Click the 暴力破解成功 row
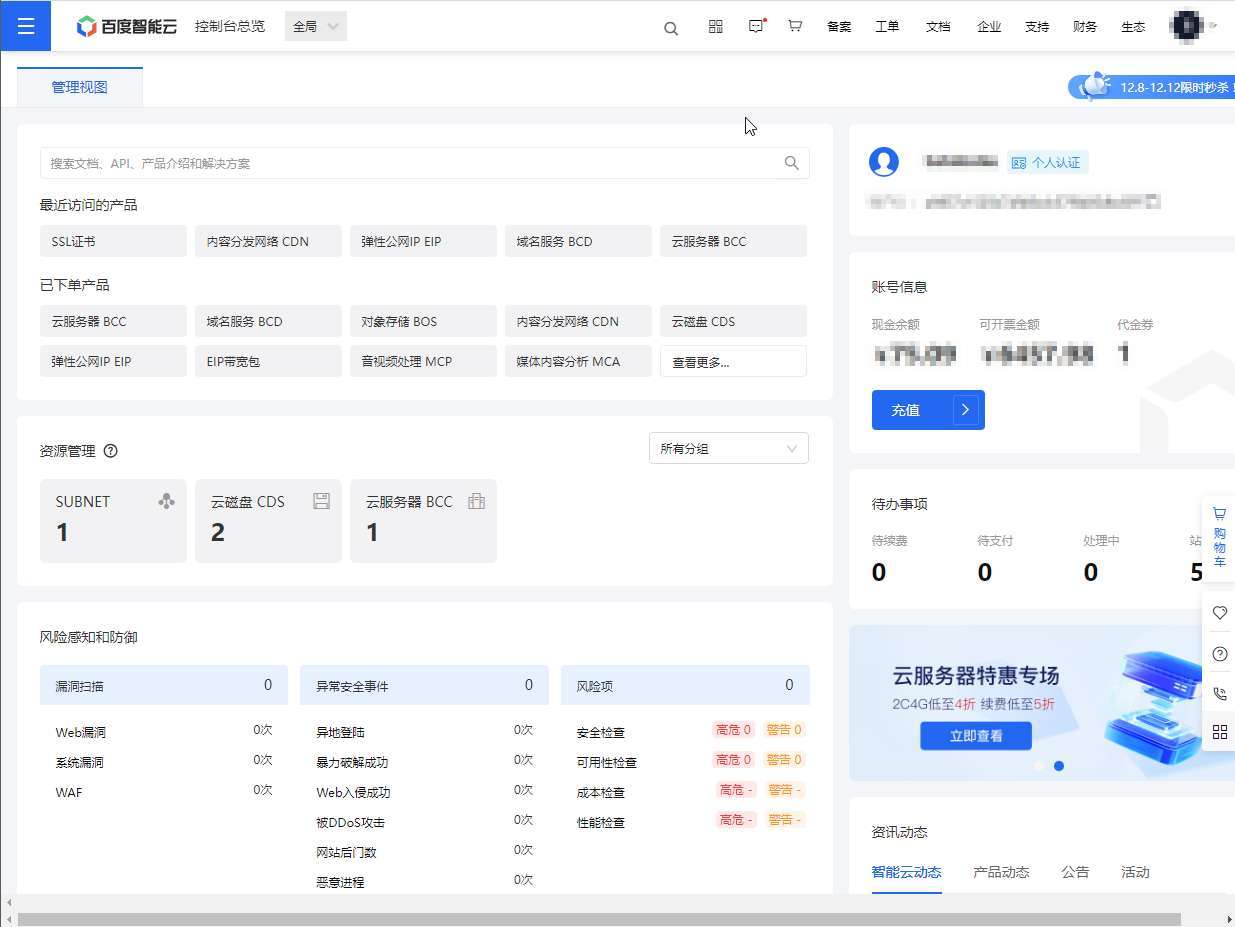The height and width of the screenshot is (927, 1235). coord(424,761)
